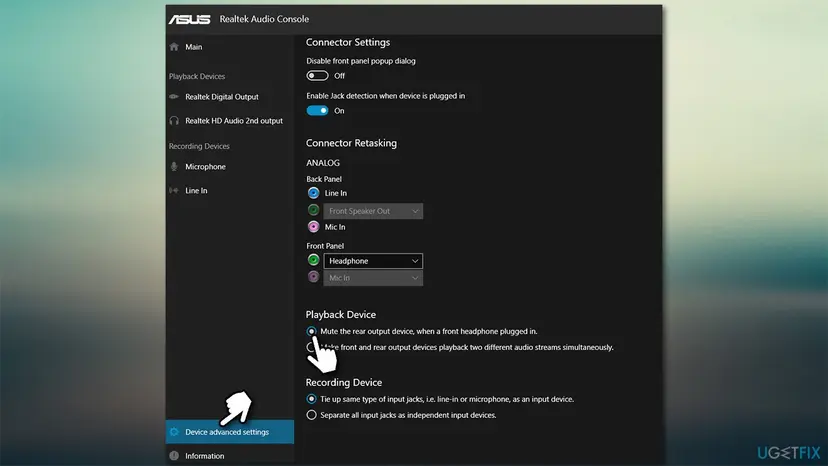The image size is (828, 466).
Task: Open the Front Speaker Out dropdown
Action: coord(373,211)
